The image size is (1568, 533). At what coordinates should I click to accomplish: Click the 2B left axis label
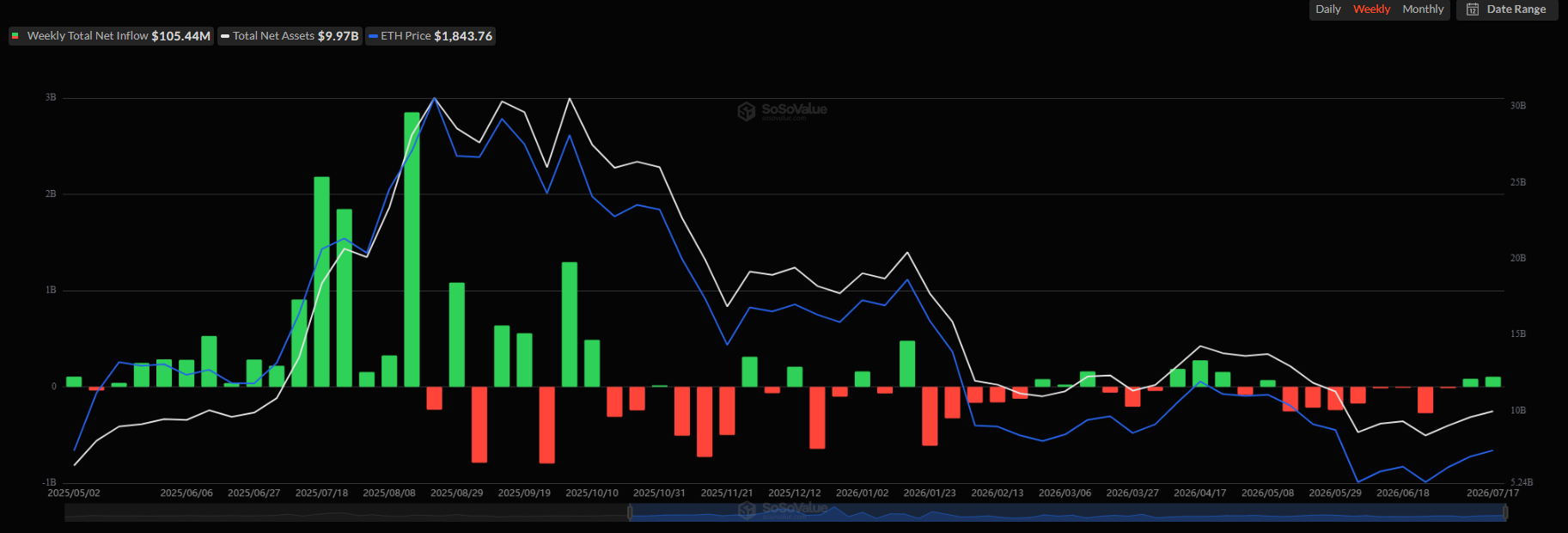(x=51, y=194)
